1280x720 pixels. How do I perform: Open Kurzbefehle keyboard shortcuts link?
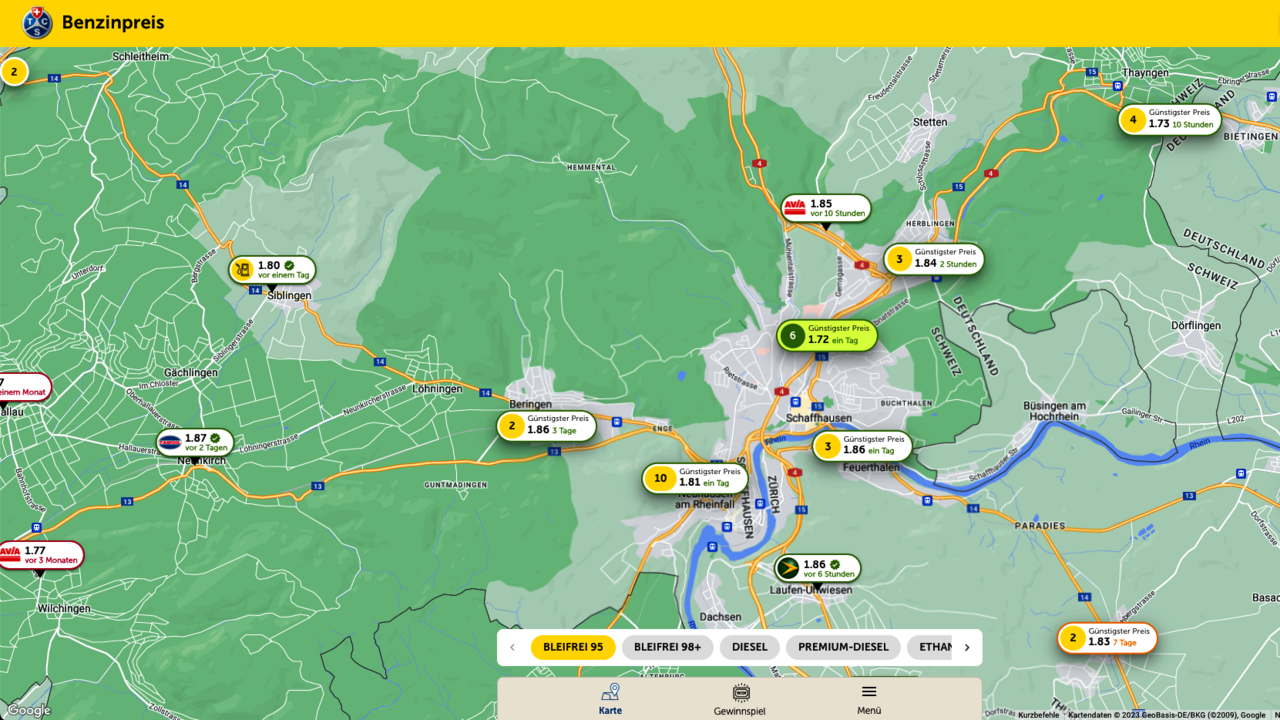[x=1038, y=714]
